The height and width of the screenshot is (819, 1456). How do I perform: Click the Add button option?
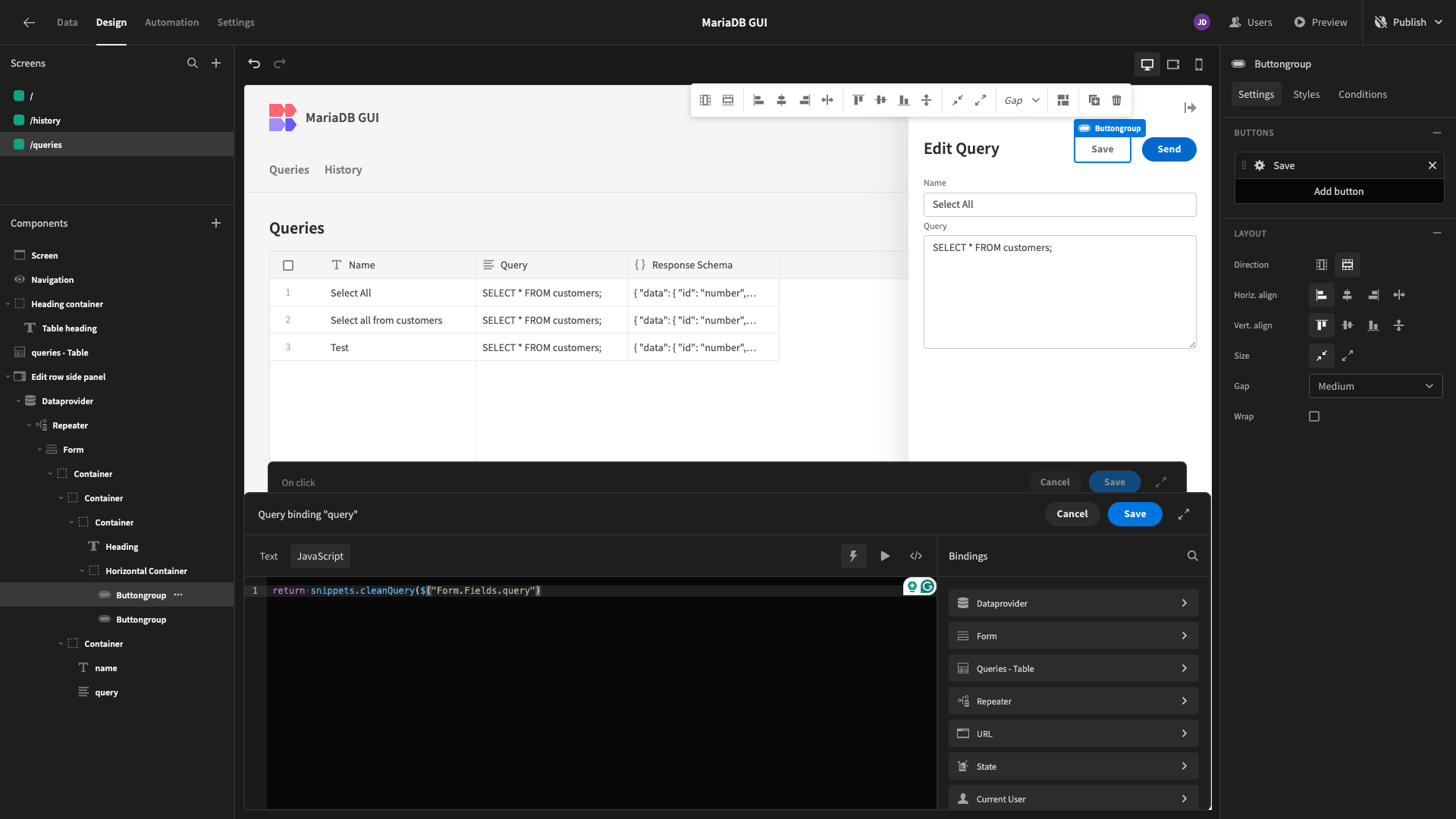[x=1339, y=191]
